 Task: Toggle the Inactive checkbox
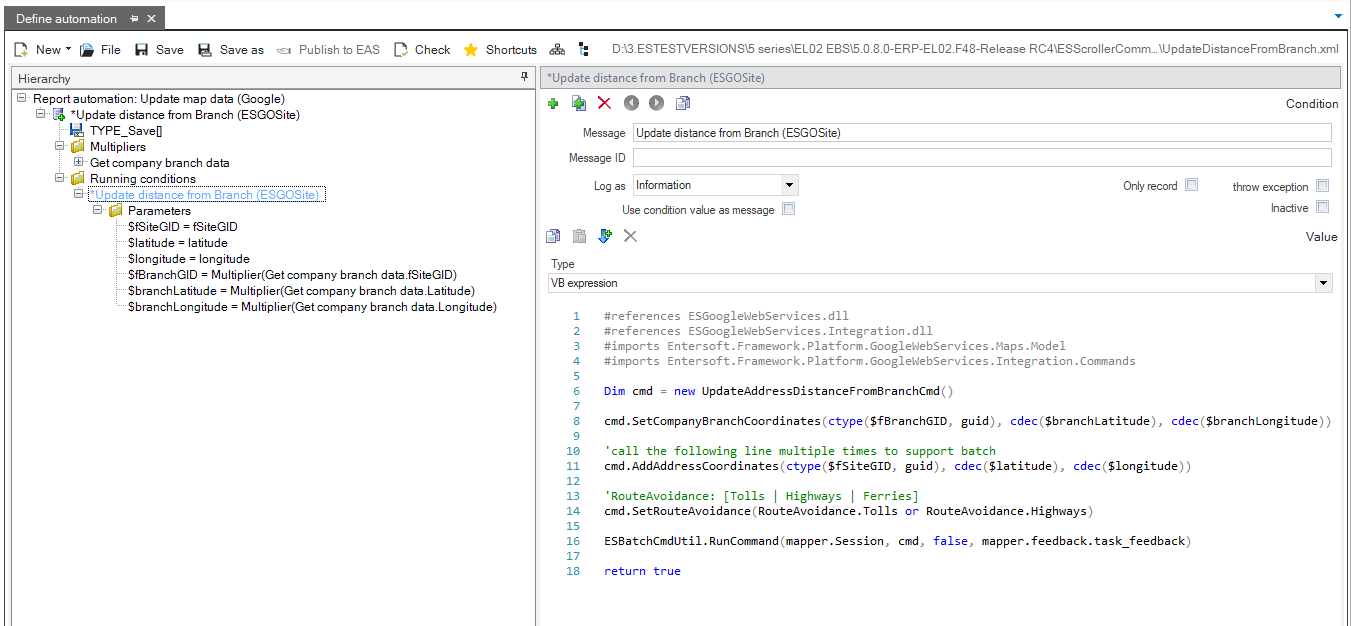(x=1322, y=207)
